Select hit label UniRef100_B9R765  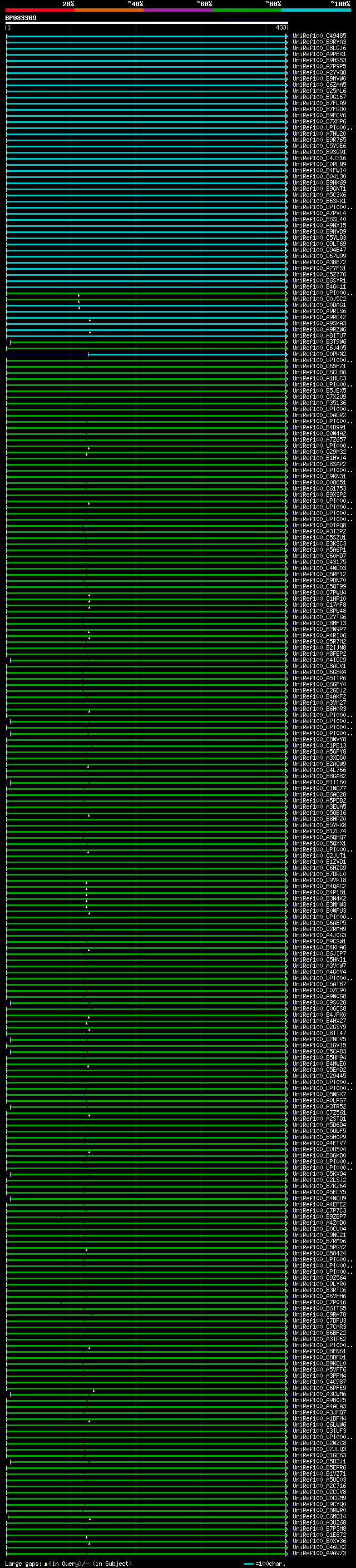pyautogui.click(x=319, y=140)
